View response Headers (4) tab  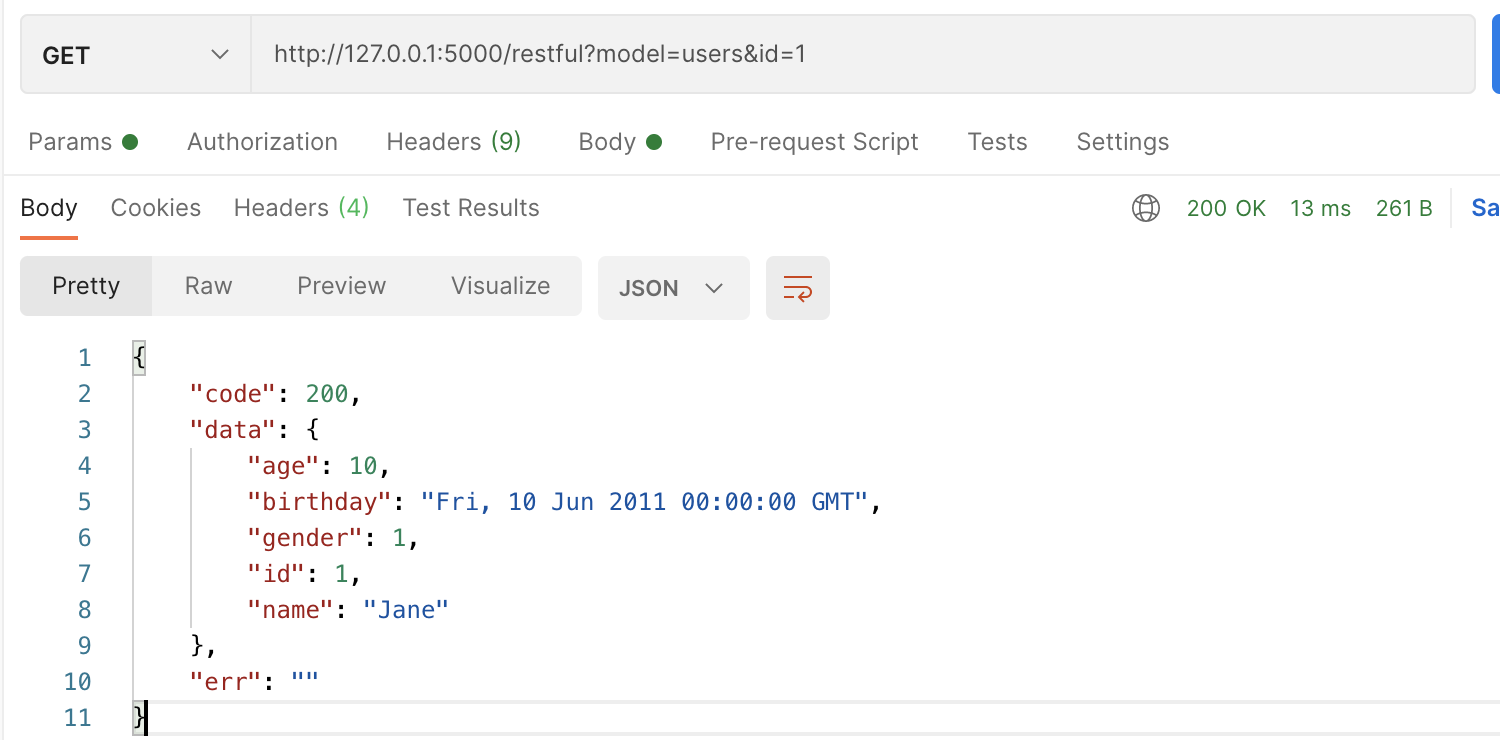click(x=301, y=208)
